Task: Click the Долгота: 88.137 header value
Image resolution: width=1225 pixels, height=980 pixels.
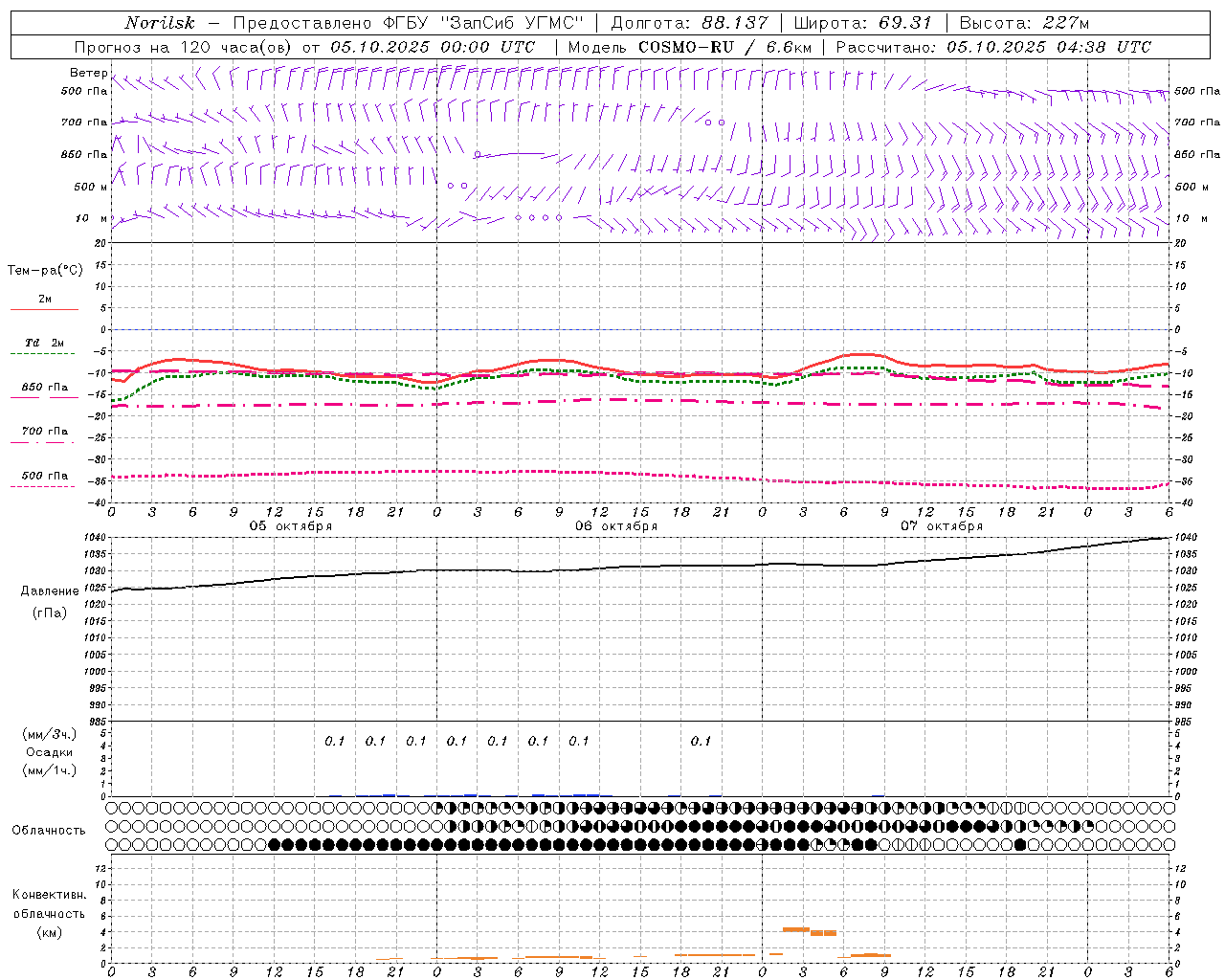Action: [x=689, y=23]
